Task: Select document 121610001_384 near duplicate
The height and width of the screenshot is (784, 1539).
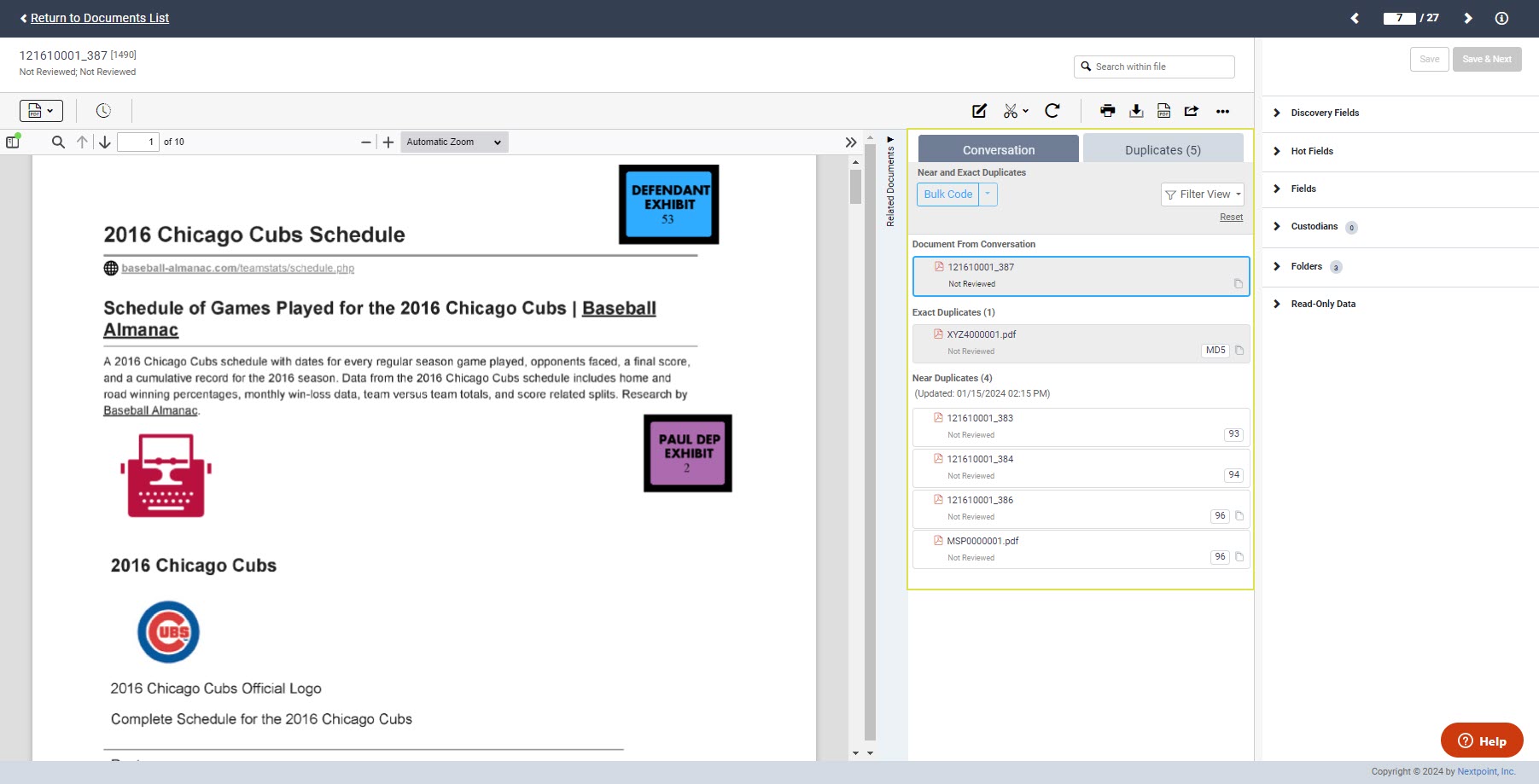Action: click(1081, 467)
